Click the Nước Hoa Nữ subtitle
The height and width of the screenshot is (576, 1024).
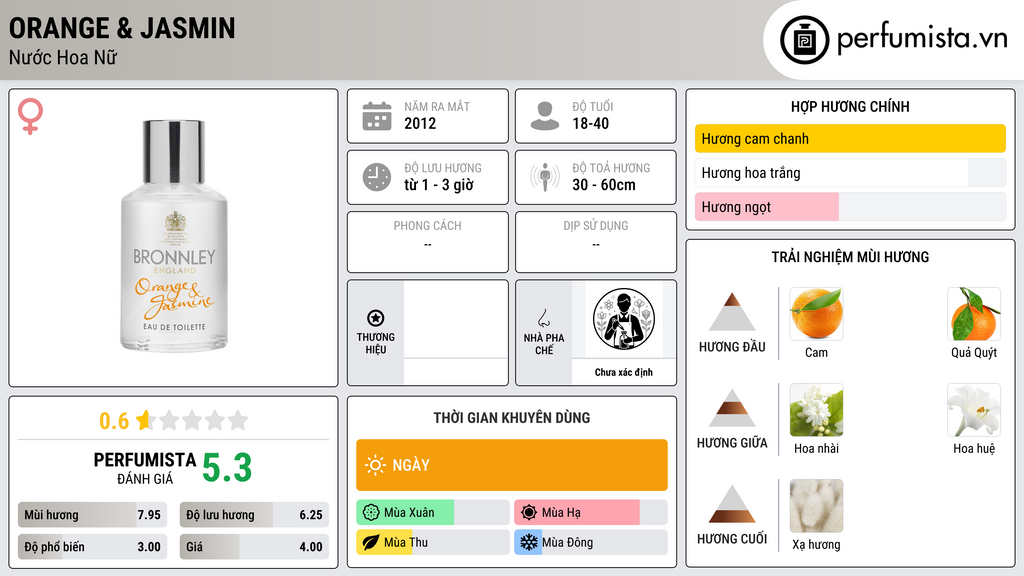point(63,57)
